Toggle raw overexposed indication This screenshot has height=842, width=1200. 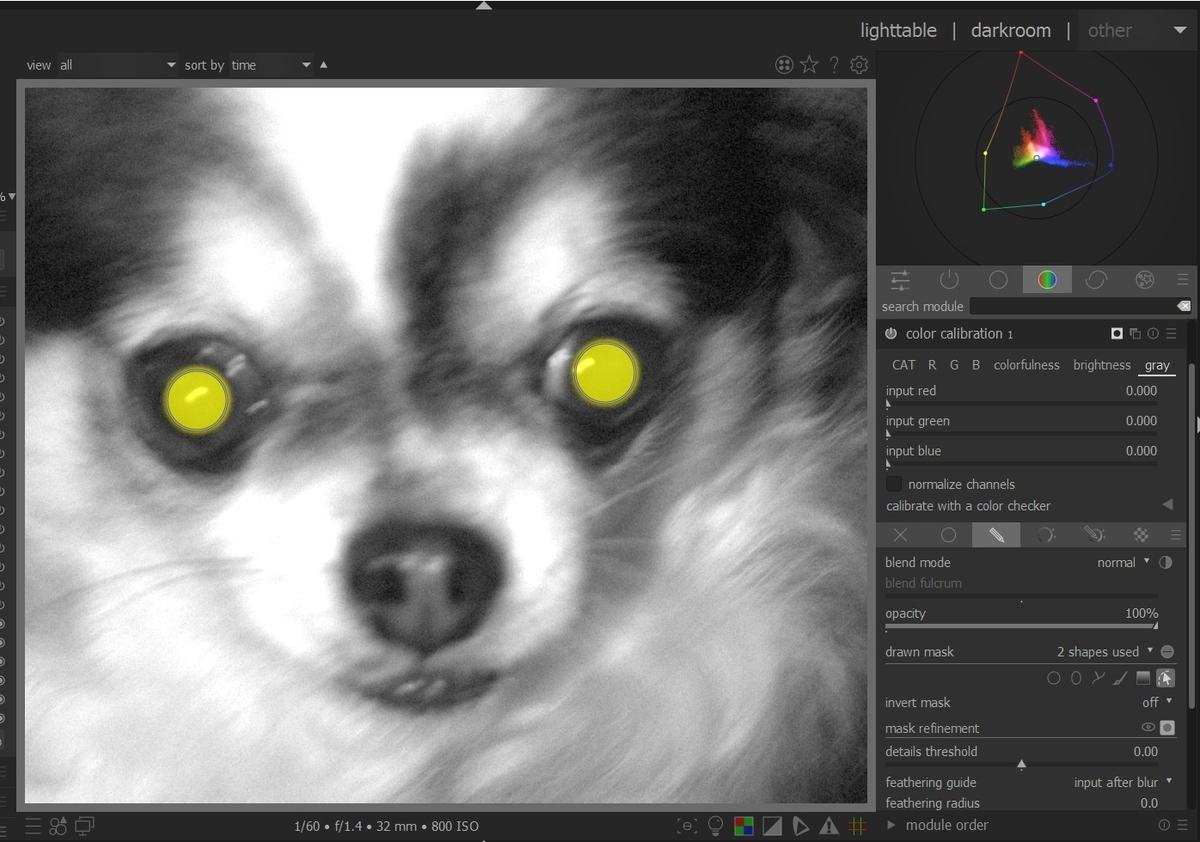(743, 826)
